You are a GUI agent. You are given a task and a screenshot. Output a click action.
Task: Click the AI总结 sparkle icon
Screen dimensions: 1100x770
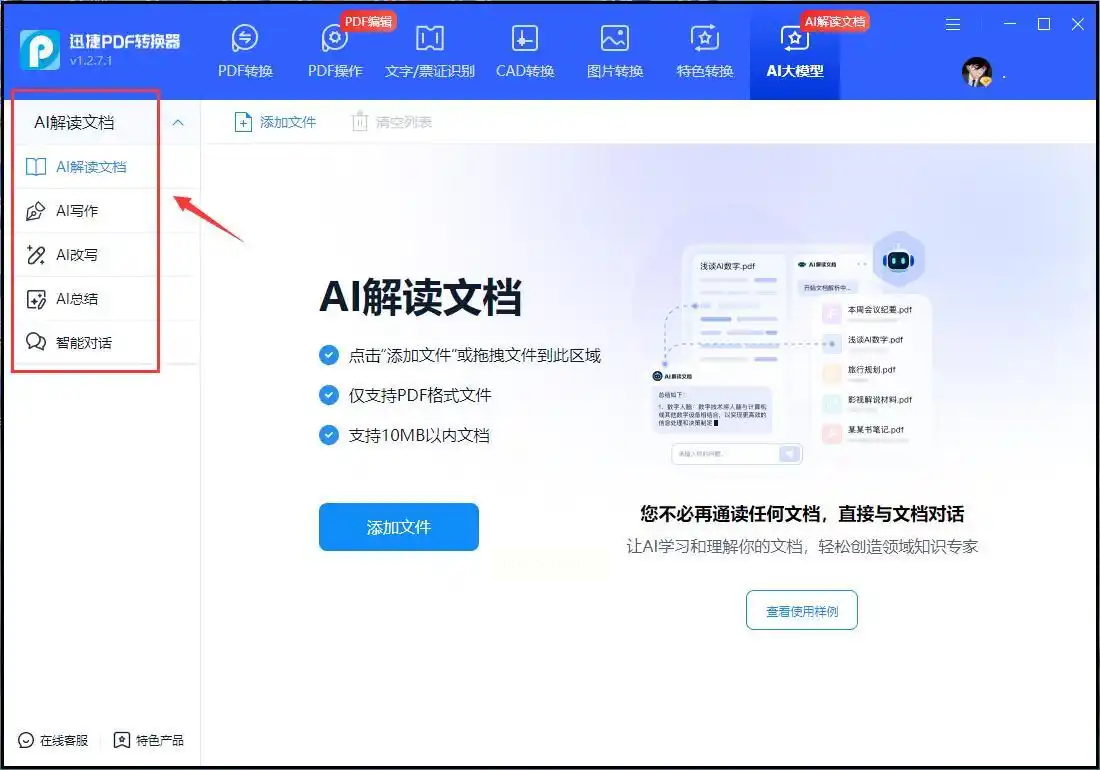click(36, 299)
